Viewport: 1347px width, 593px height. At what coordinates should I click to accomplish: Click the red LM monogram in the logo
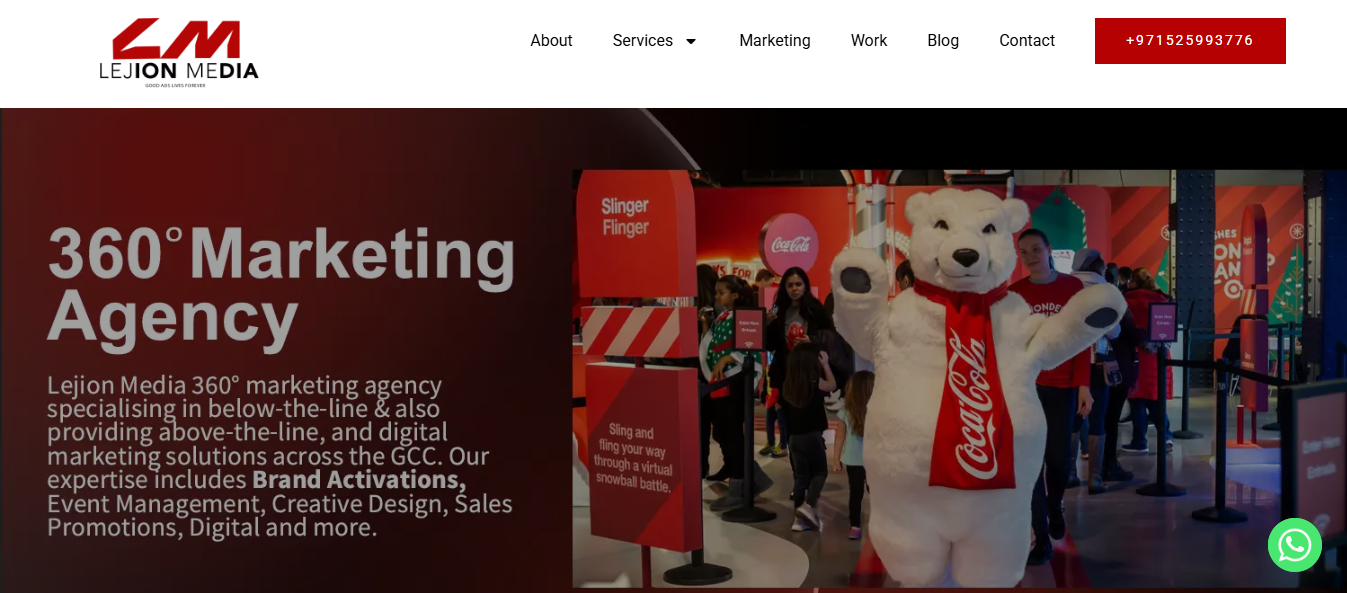177,38
